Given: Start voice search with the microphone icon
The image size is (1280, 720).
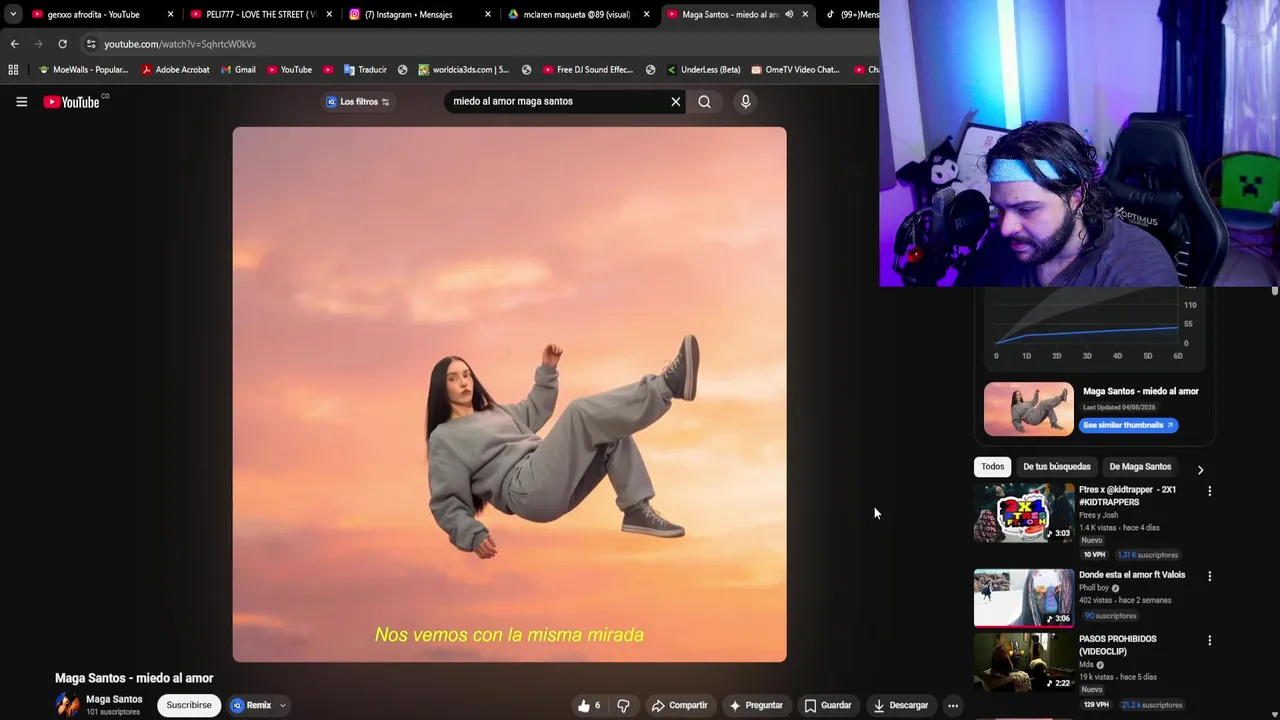Looking at the screenshot, I should [x=745, y=101].
